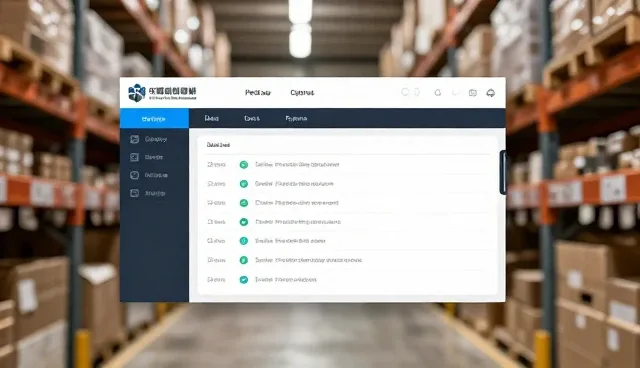Open the first sidebar label under the blue tab

pos(156,139)
